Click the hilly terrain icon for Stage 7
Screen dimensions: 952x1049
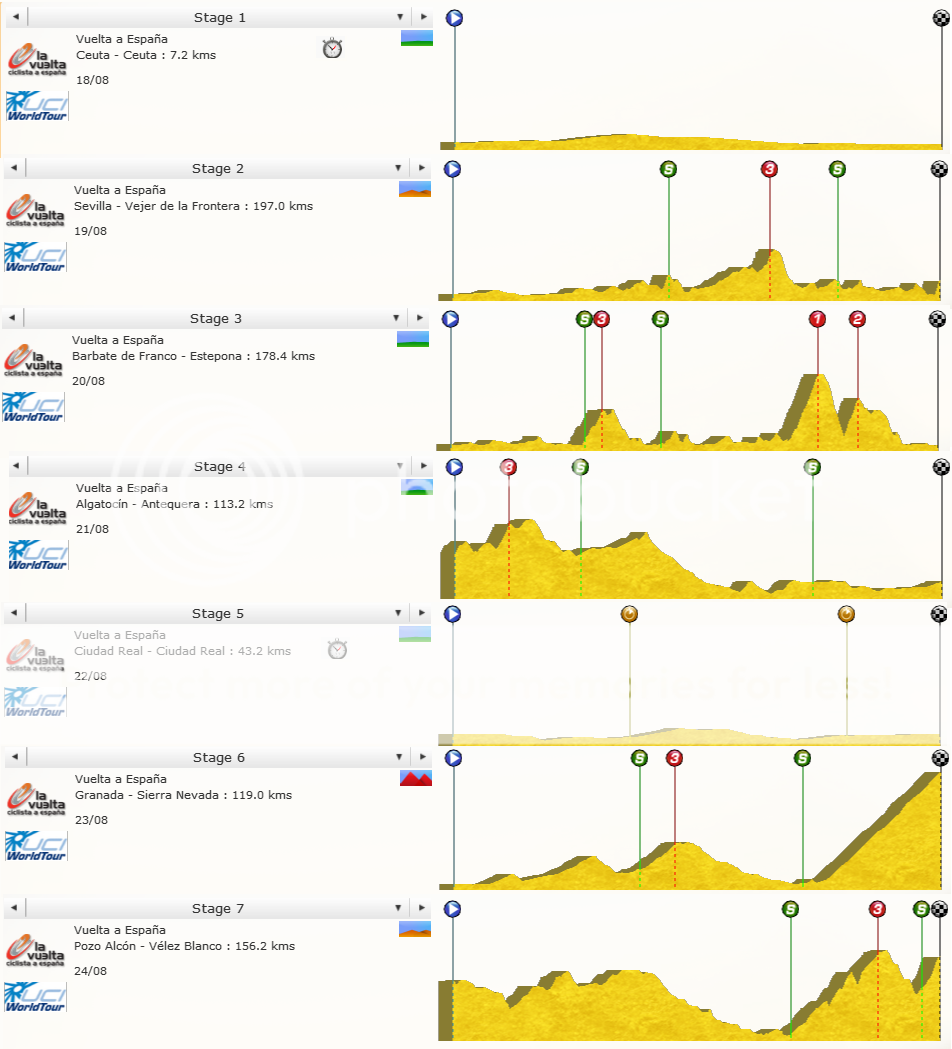pyautogui.click(x=417, y=927)
